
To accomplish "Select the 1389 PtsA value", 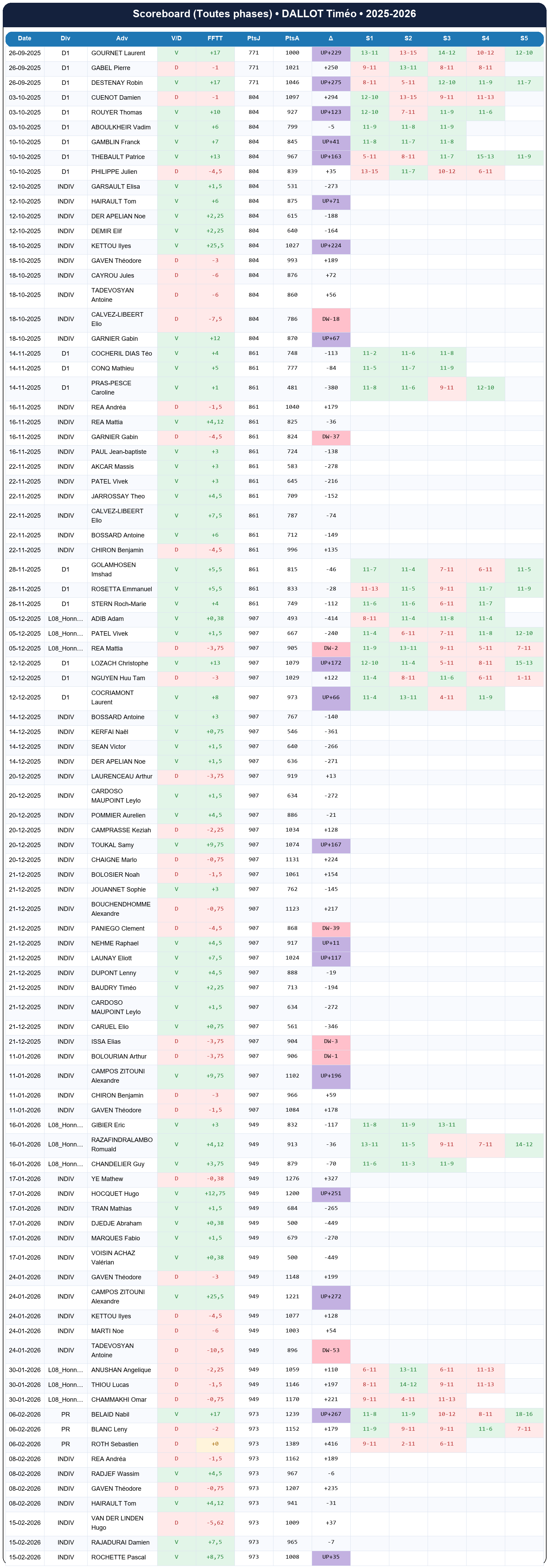I will click(292, 1444).
